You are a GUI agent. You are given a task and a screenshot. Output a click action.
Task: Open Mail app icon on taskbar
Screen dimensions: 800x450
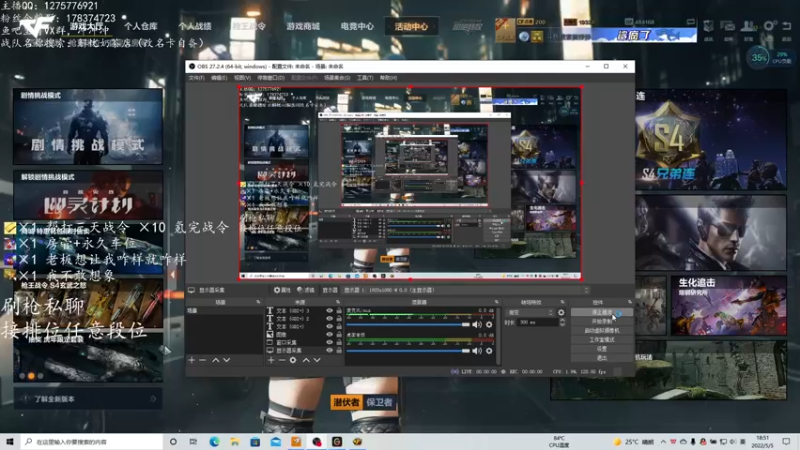point(276,441)
